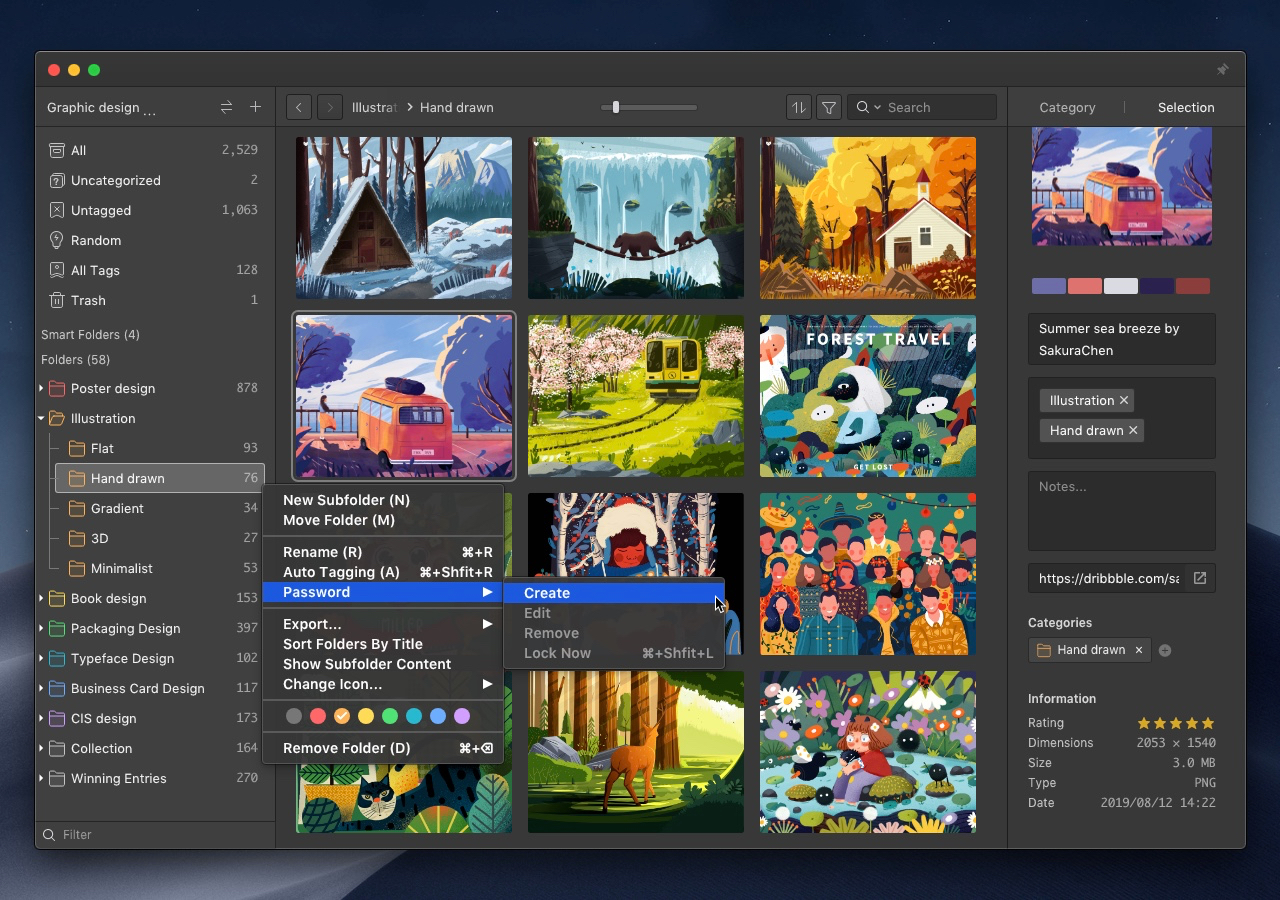Click the 3D folder icon
This screenshot has width=1280, height=900.
coord(77,538)
